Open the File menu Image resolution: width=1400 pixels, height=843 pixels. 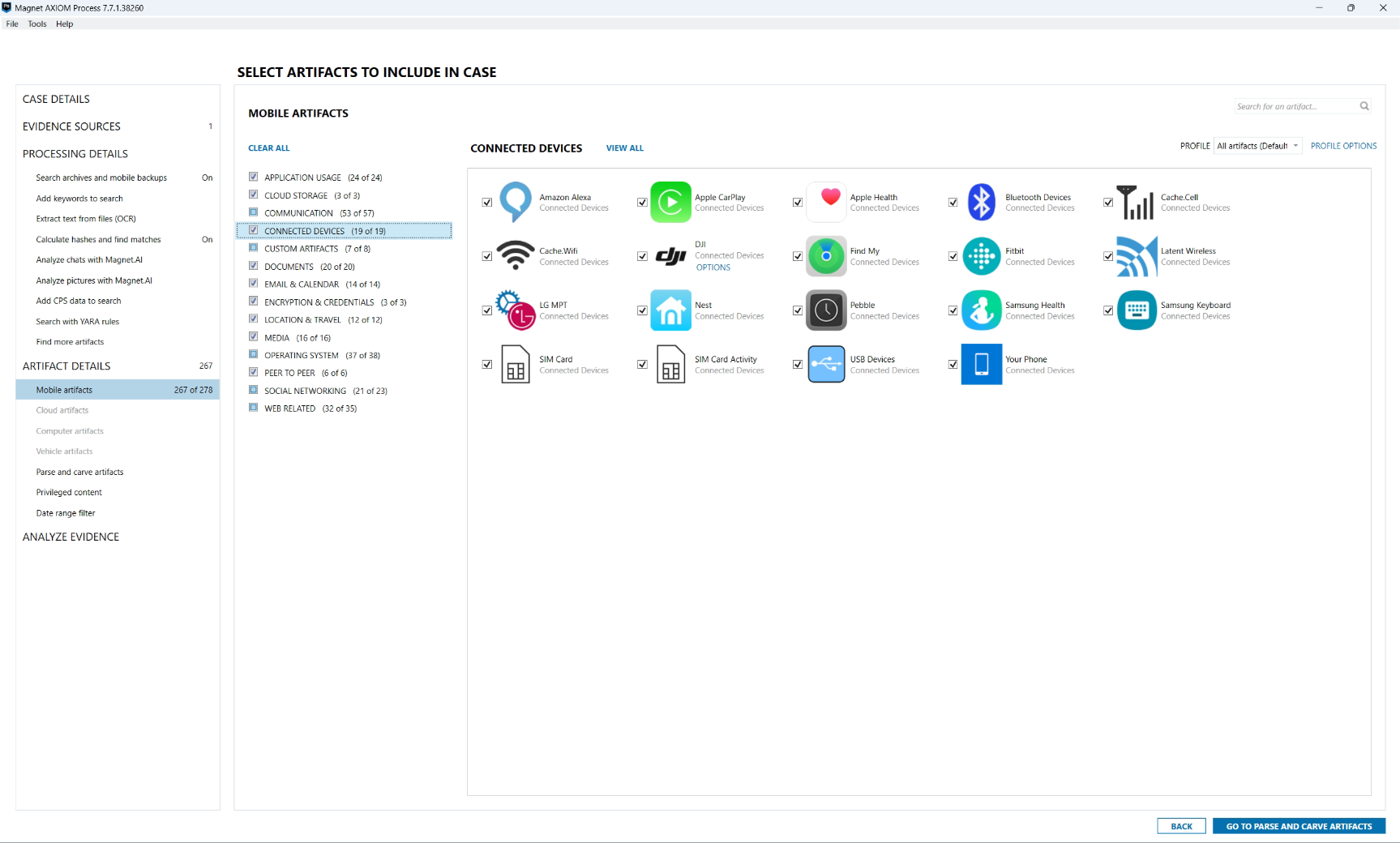(x=12, y=24)
